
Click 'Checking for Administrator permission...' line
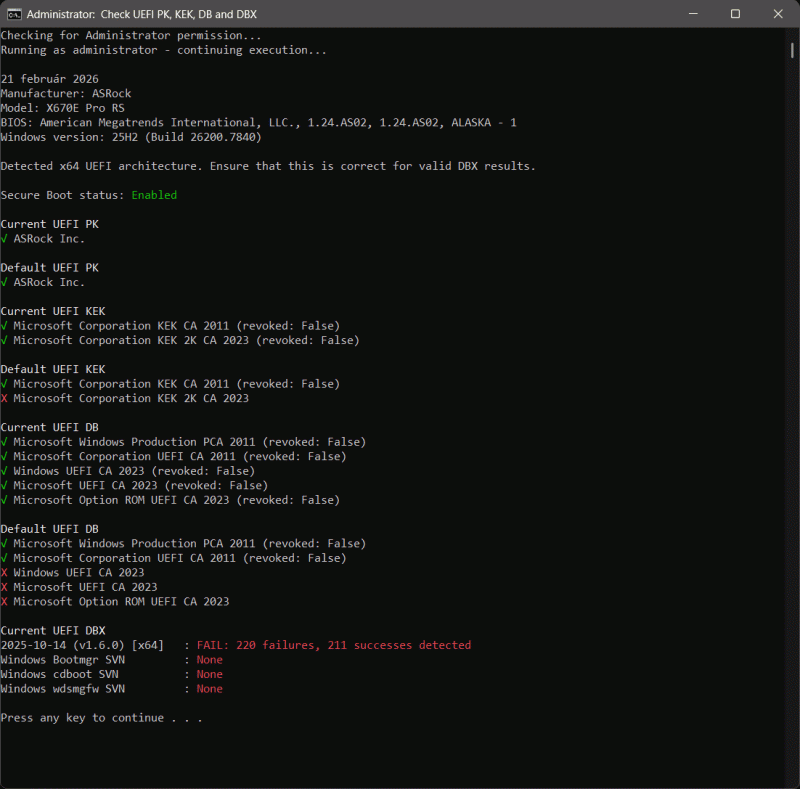click(x=131, y=36)
